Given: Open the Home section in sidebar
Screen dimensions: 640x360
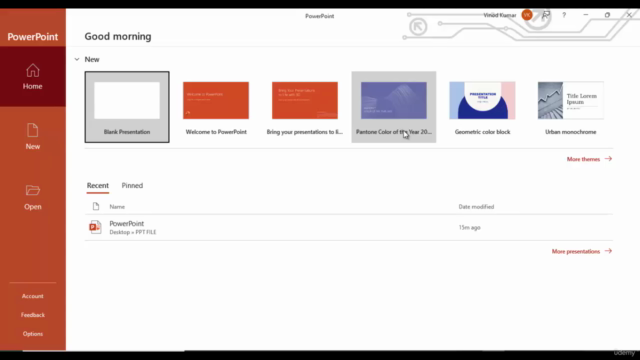Looking at the screenshot, I should coord(33,76).
